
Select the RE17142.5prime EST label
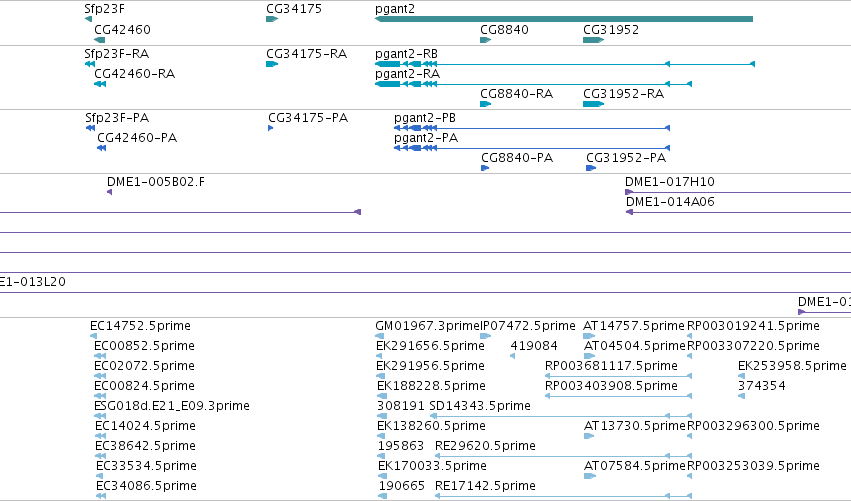tap(485, 486)
